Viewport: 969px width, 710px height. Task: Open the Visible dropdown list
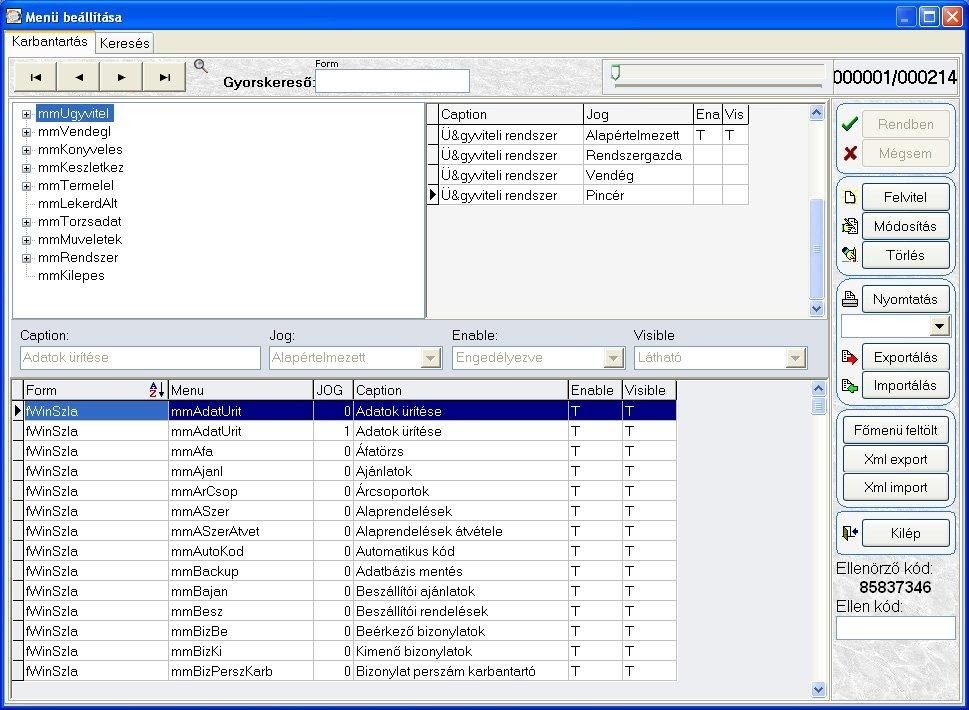(x=795, y=358)
